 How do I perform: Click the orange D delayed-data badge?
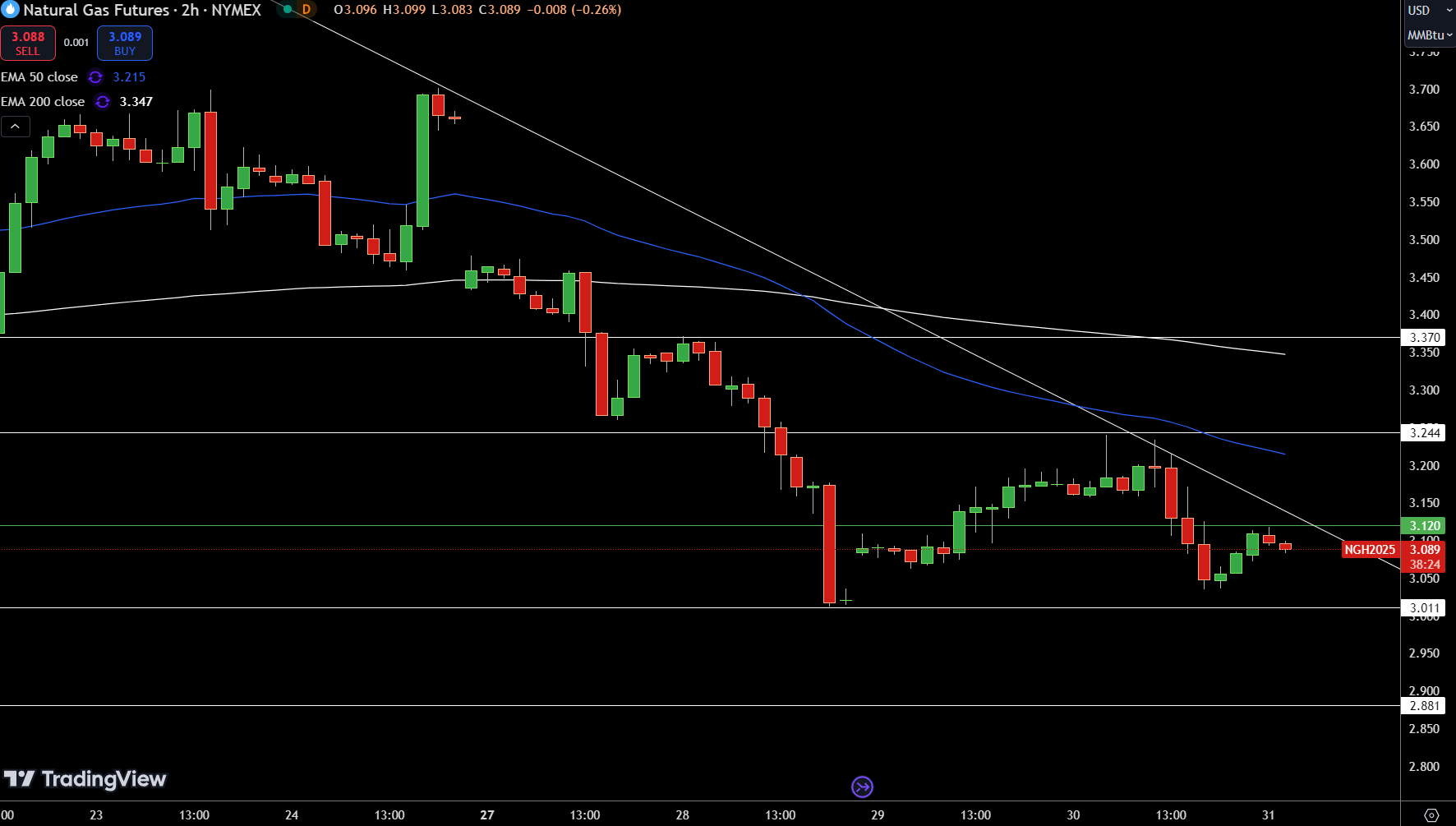tap(306, 10)
